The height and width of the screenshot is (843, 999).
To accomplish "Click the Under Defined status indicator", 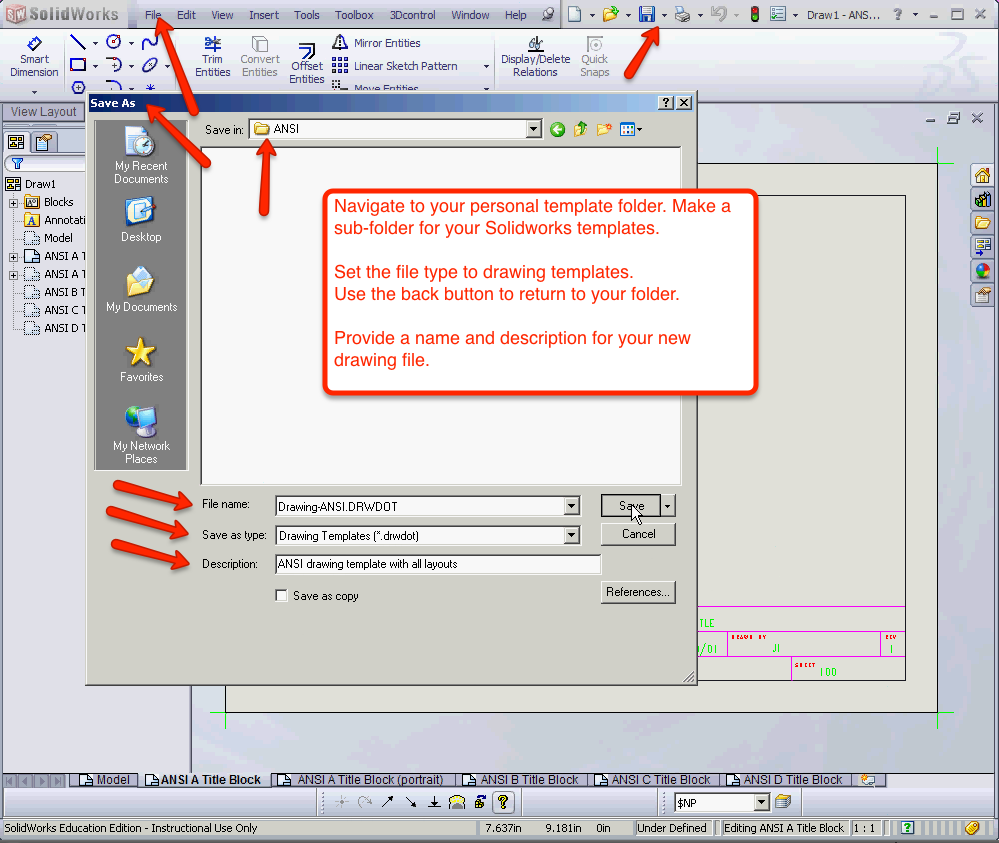I will [672, 827].
